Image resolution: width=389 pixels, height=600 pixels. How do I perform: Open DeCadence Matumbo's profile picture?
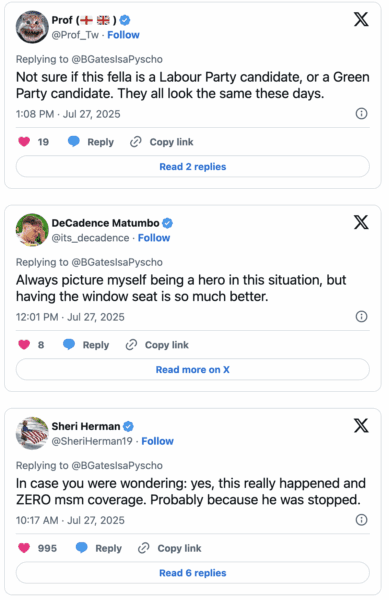point(32,230)
